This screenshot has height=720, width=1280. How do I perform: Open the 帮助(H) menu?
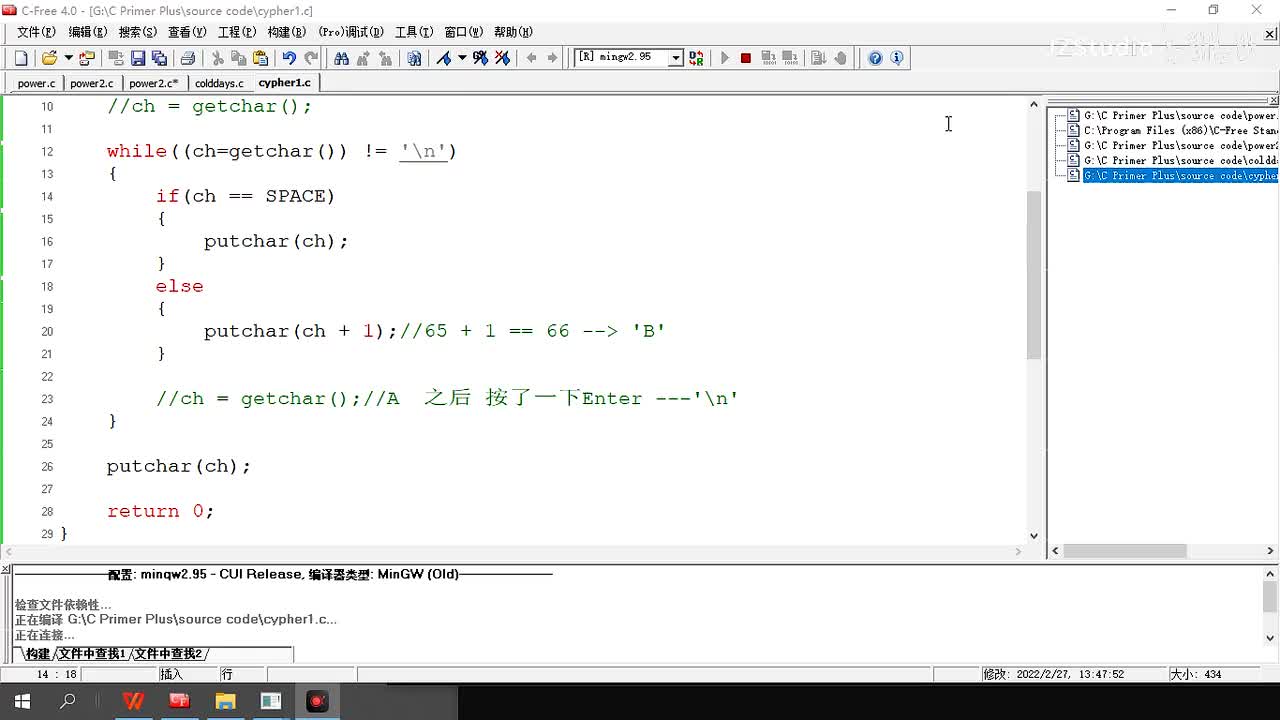(513, 32)
